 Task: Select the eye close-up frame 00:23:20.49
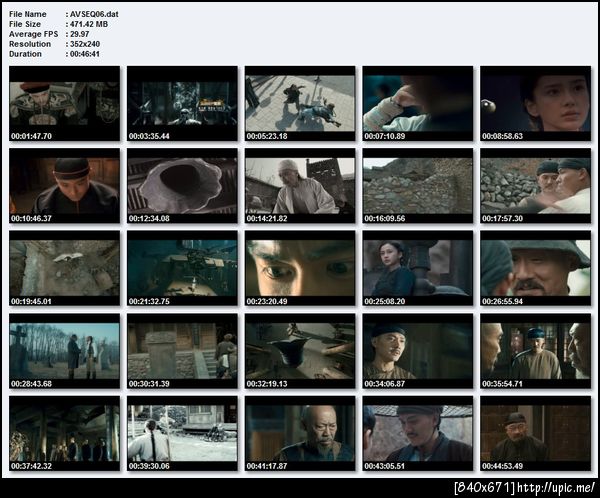pos(300,268)
